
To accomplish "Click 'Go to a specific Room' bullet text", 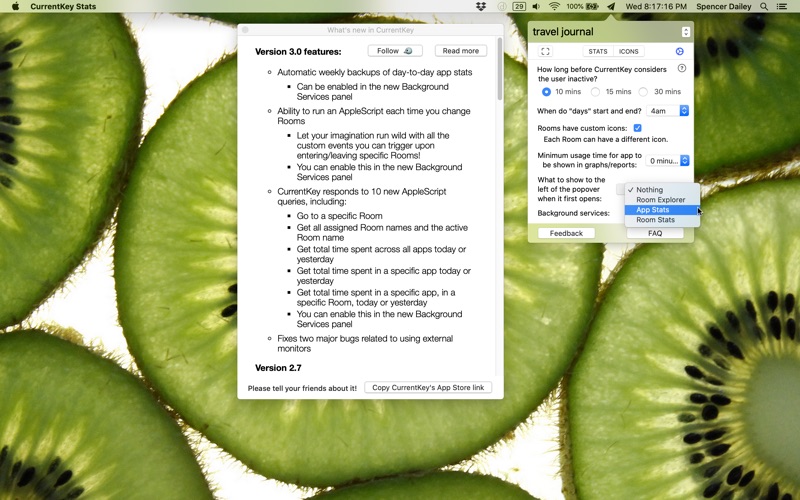I will 340,216.
